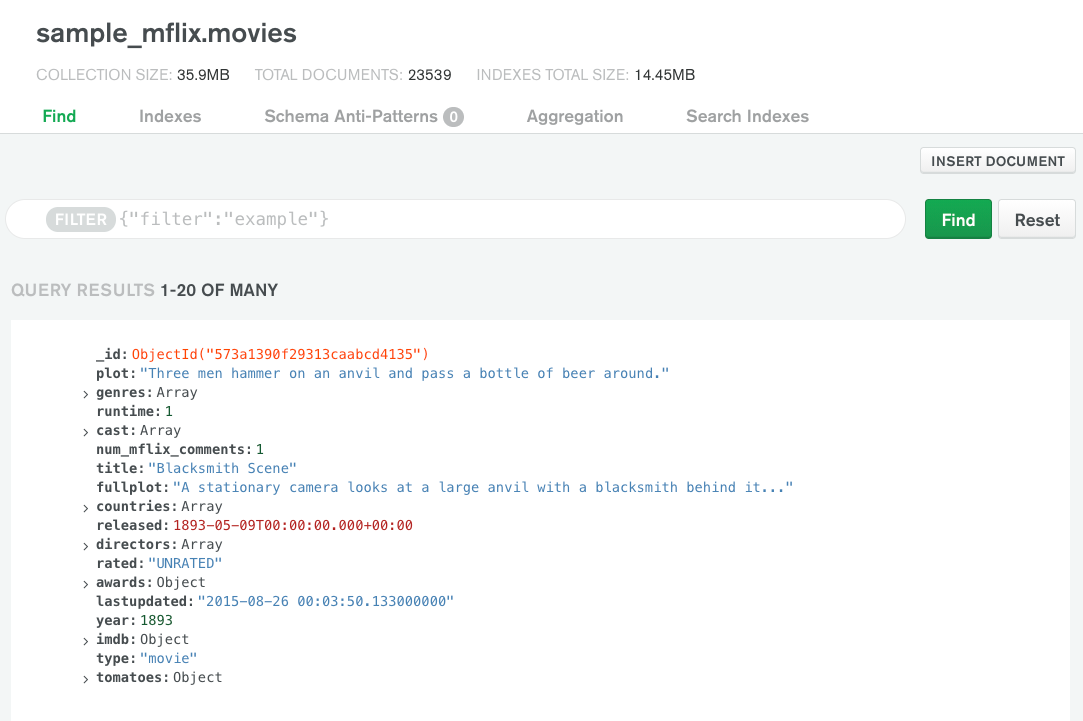The image size is (1083, 721).
Task: Click the sample_mflix.movies collection title
Action: coord(166,33)
